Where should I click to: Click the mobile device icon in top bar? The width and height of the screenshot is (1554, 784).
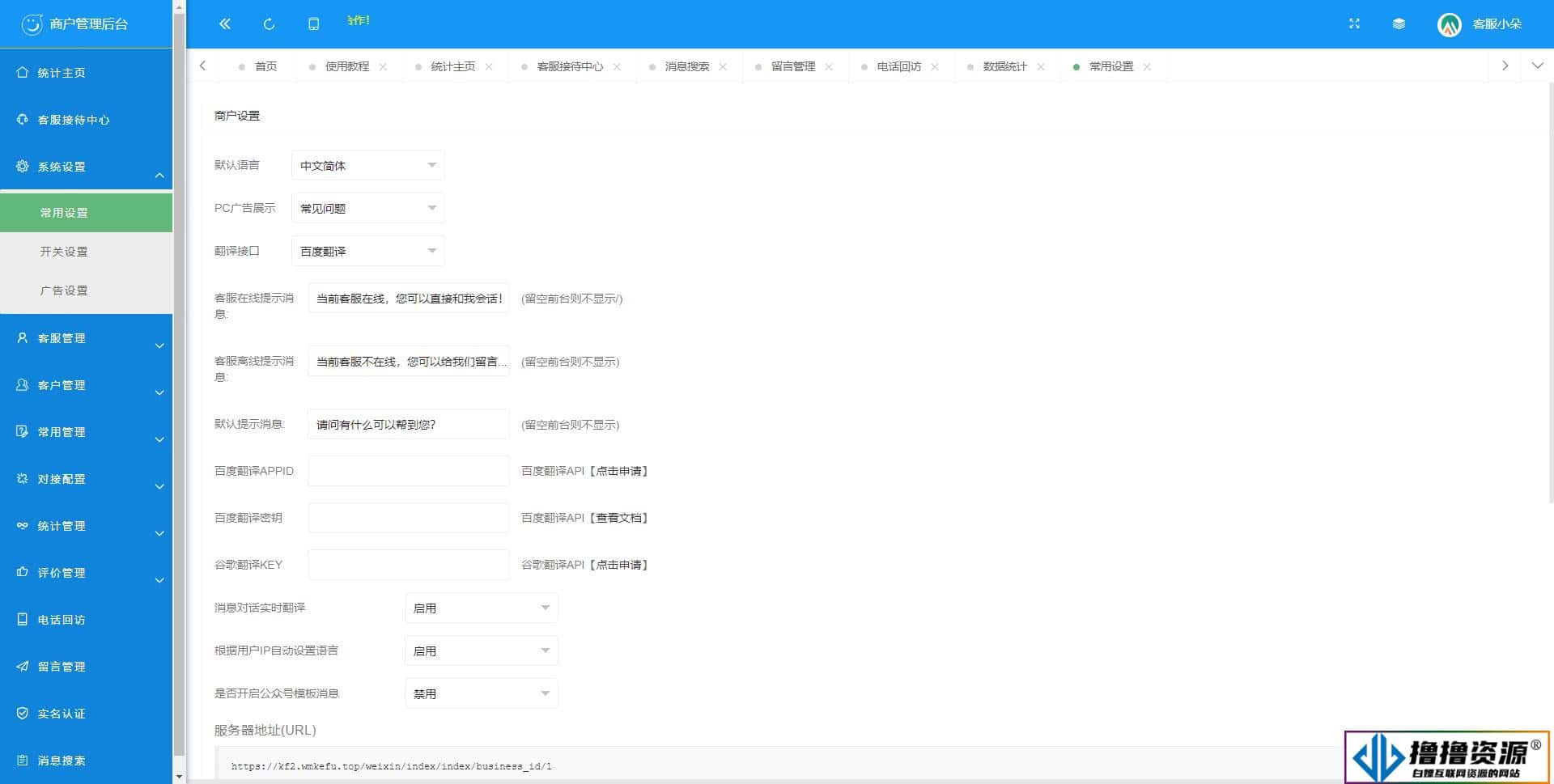pyautogui.click(x=313, y=24)
